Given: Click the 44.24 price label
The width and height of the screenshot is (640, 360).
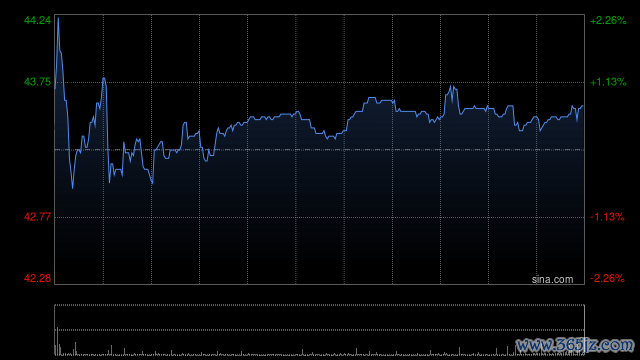Looking at the screenshot, I should click(x=38, y=20).
